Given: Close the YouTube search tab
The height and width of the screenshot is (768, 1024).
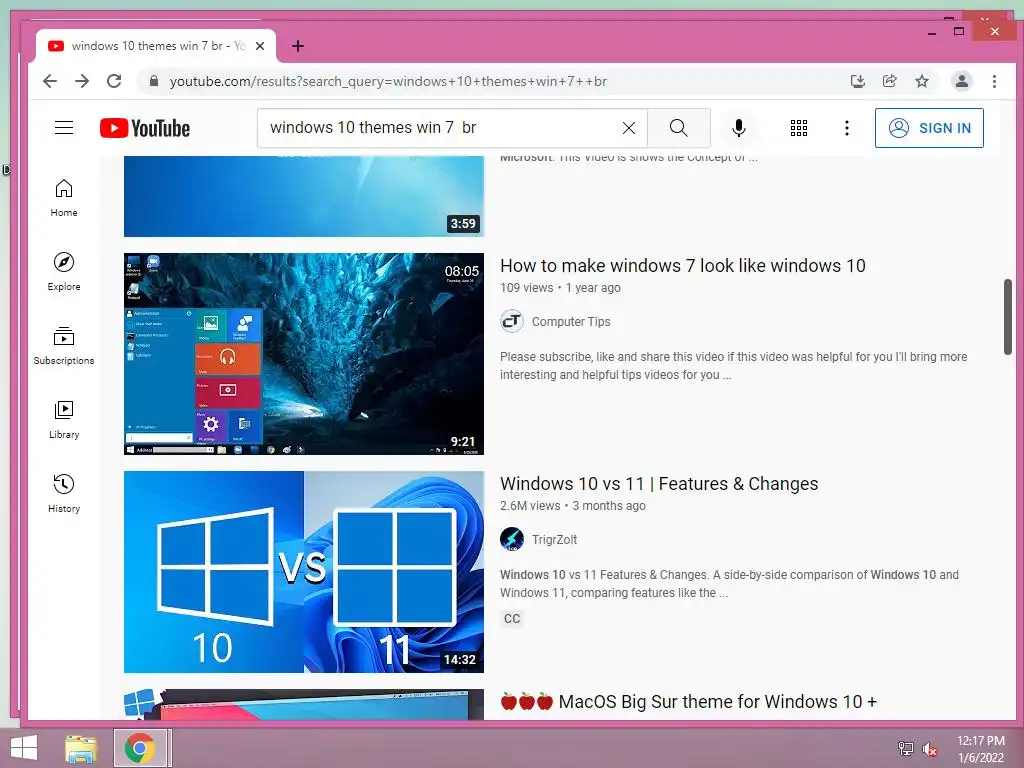Looking at the screenshot, I should point(260,46).
